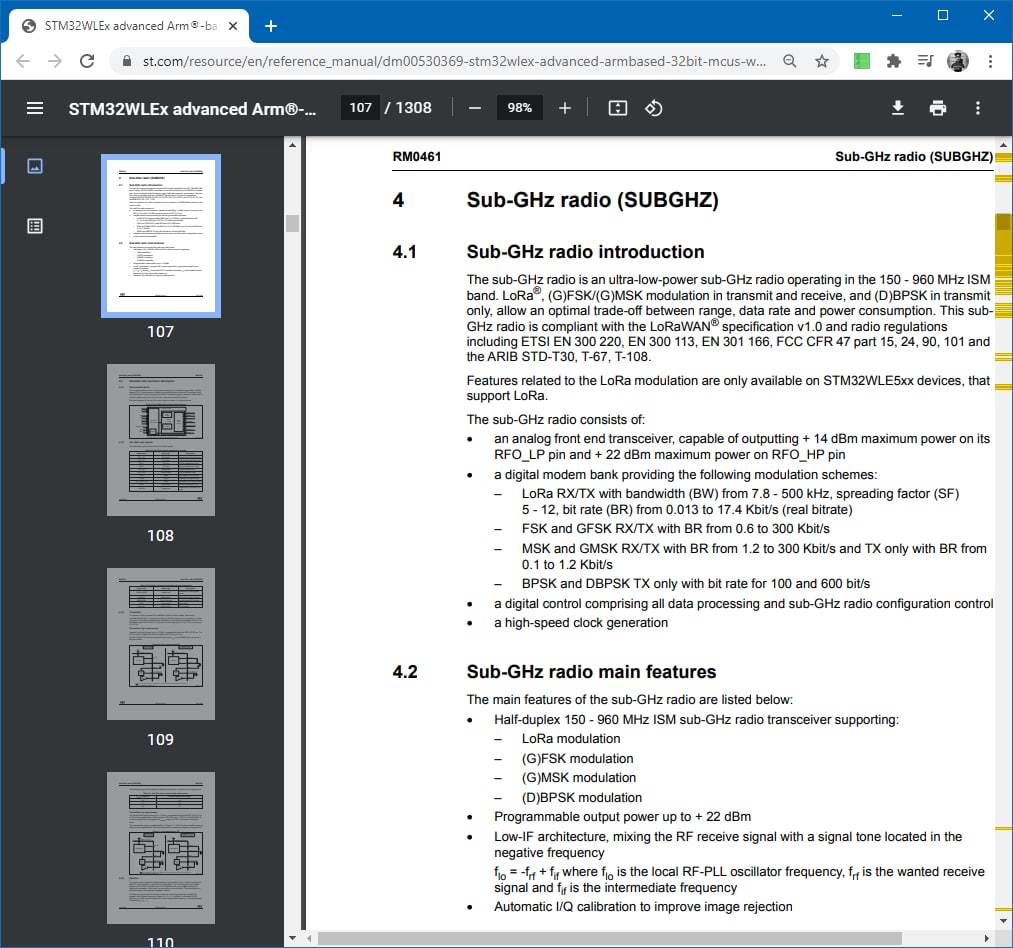Zoom out with the minus button
The width and height of the screenshot is (1013, 948).
[x=475, y=108]
